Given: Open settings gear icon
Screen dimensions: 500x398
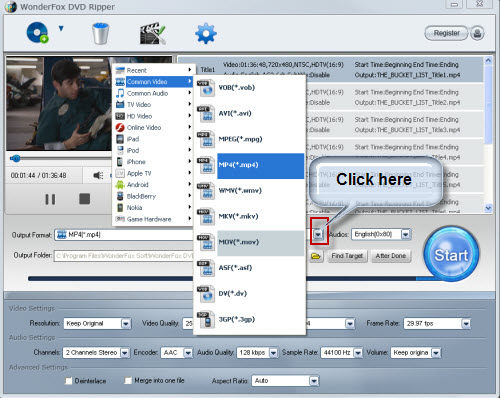Looking at the screenshot, I should pos(206,33).
